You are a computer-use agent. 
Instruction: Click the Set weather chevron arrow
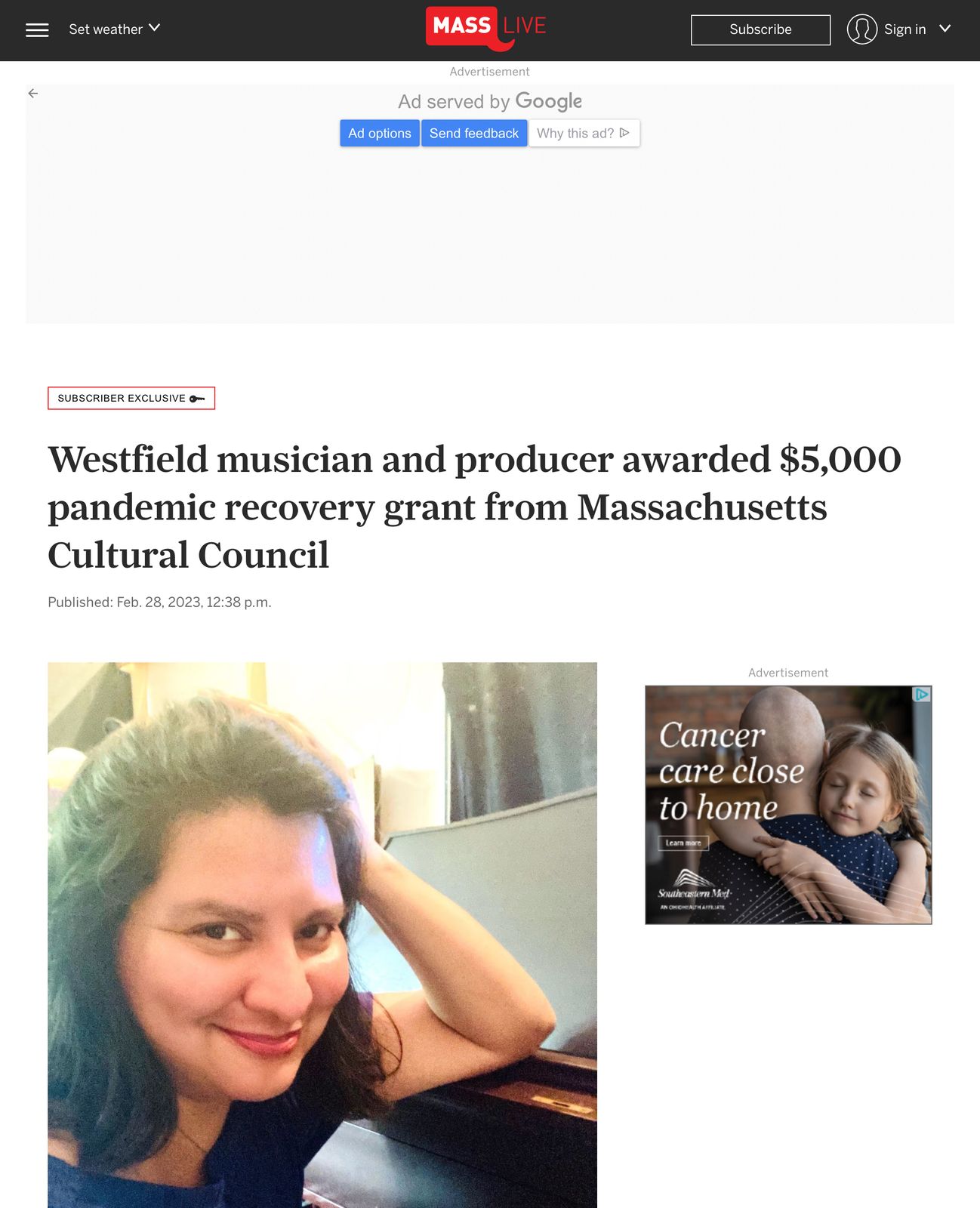[154, 28]
